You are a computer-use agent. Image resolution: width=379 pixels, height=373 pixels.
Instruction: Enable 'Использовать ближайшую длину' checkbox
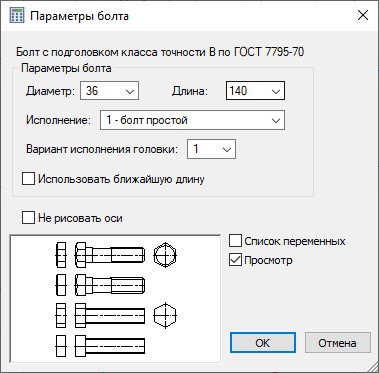28,179
